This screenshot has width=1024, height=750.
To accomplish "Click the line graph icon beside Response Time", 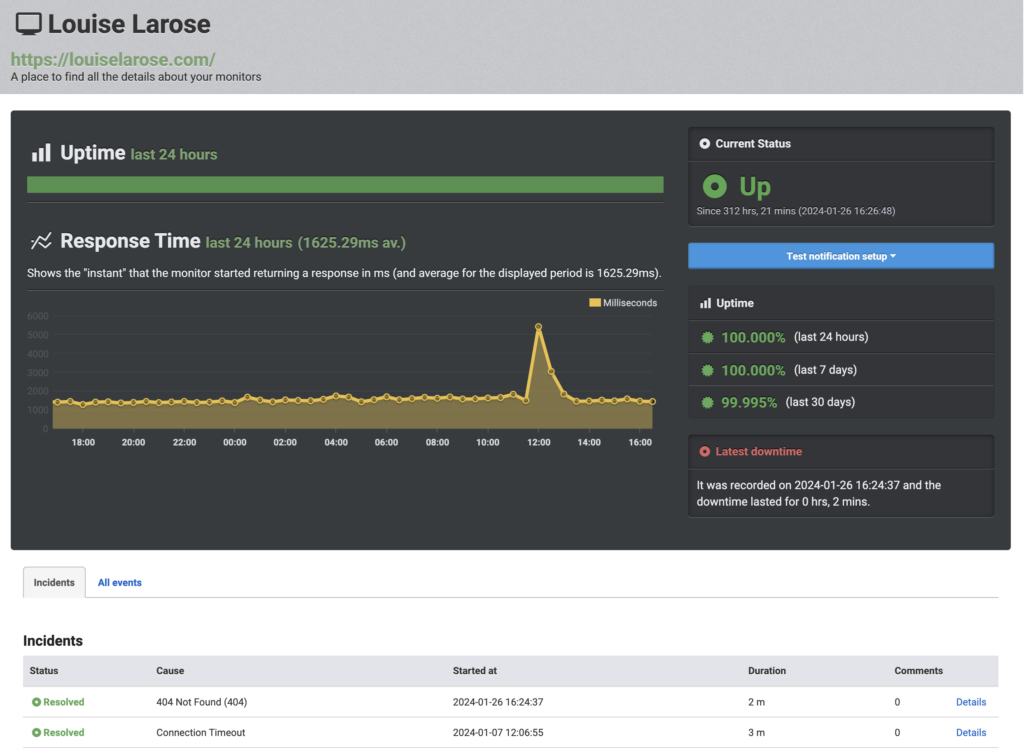I will coord(41,241).
